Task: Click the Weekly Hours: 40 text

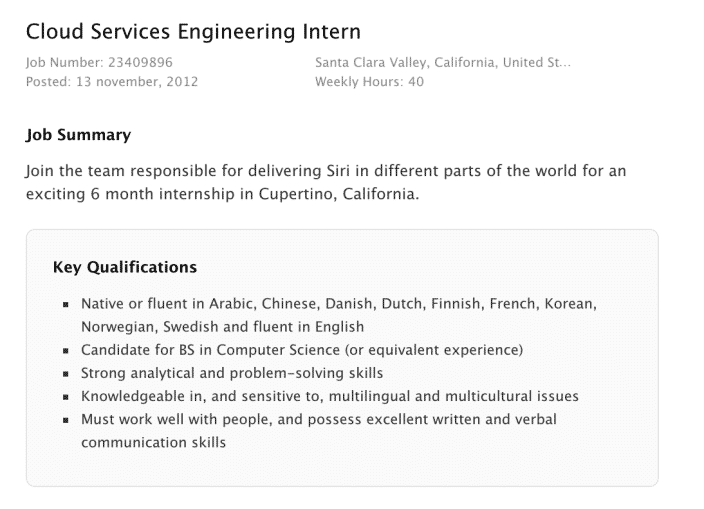Action: tap(369, 82)
